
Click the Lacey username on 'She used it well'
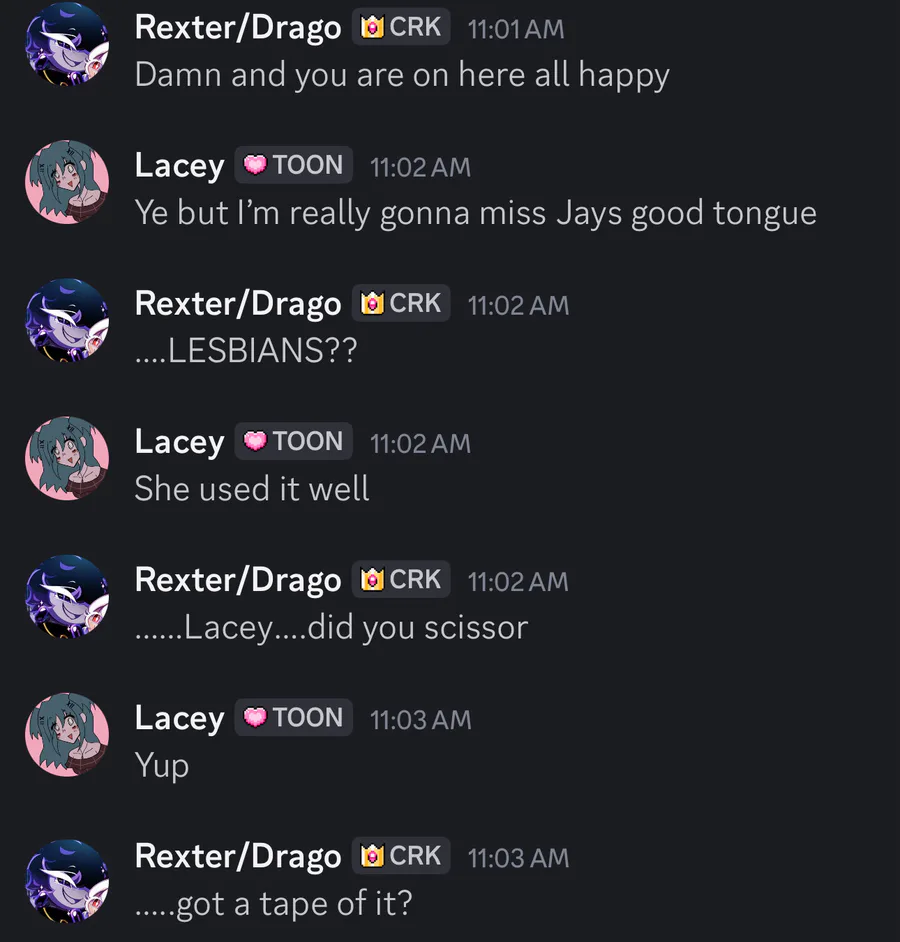[179, 442]
